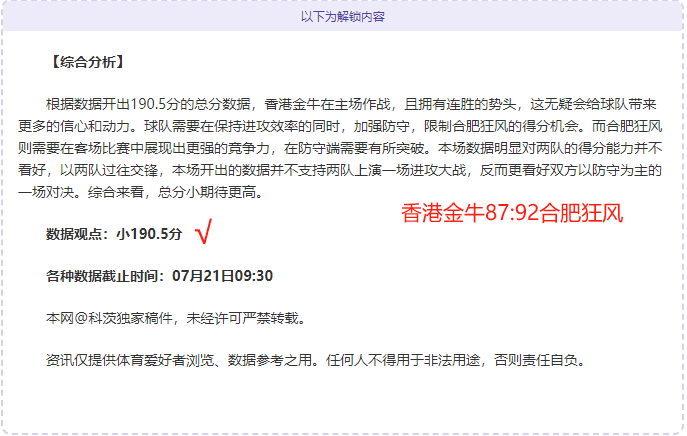Click the phrase '以两队过往交锋'
The image size is (687, 436).
tap(109, 170)
